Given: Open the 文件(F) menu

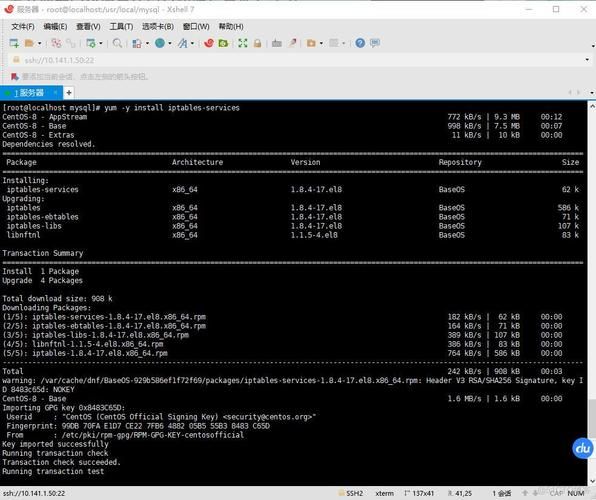Looking at the screenshot, I should pyautogui.click(x=23, y=27).
